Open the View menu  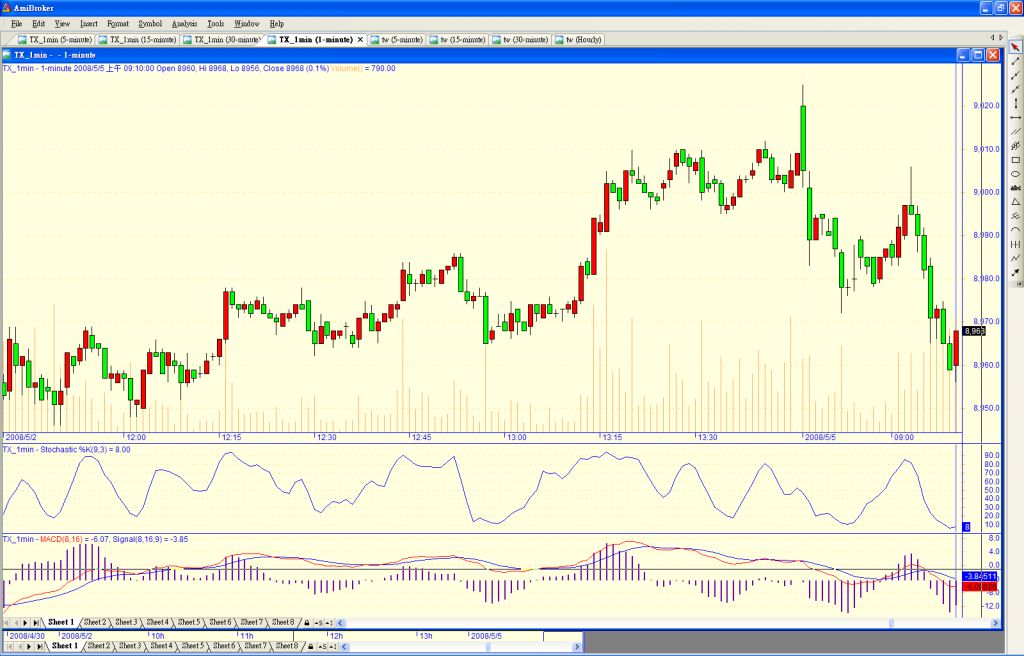[62, 24]
